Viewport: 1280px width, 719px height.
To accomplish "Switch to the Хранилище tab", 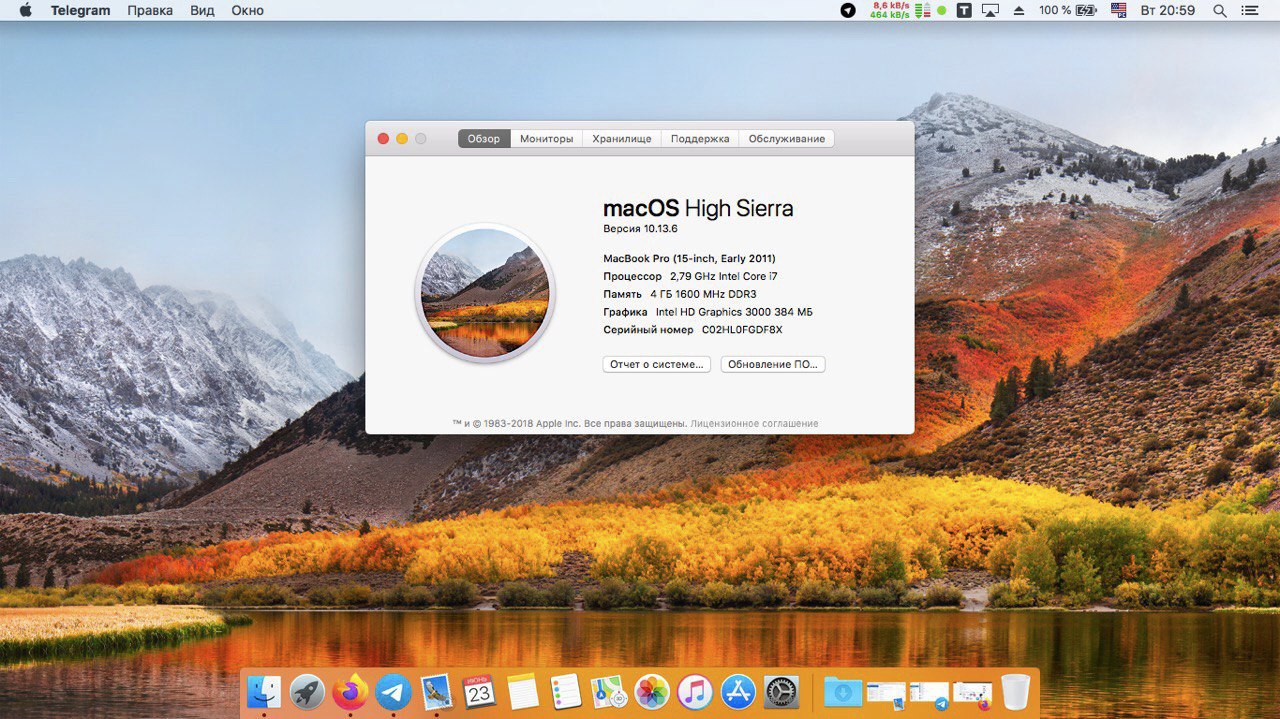I will point(622,139).
